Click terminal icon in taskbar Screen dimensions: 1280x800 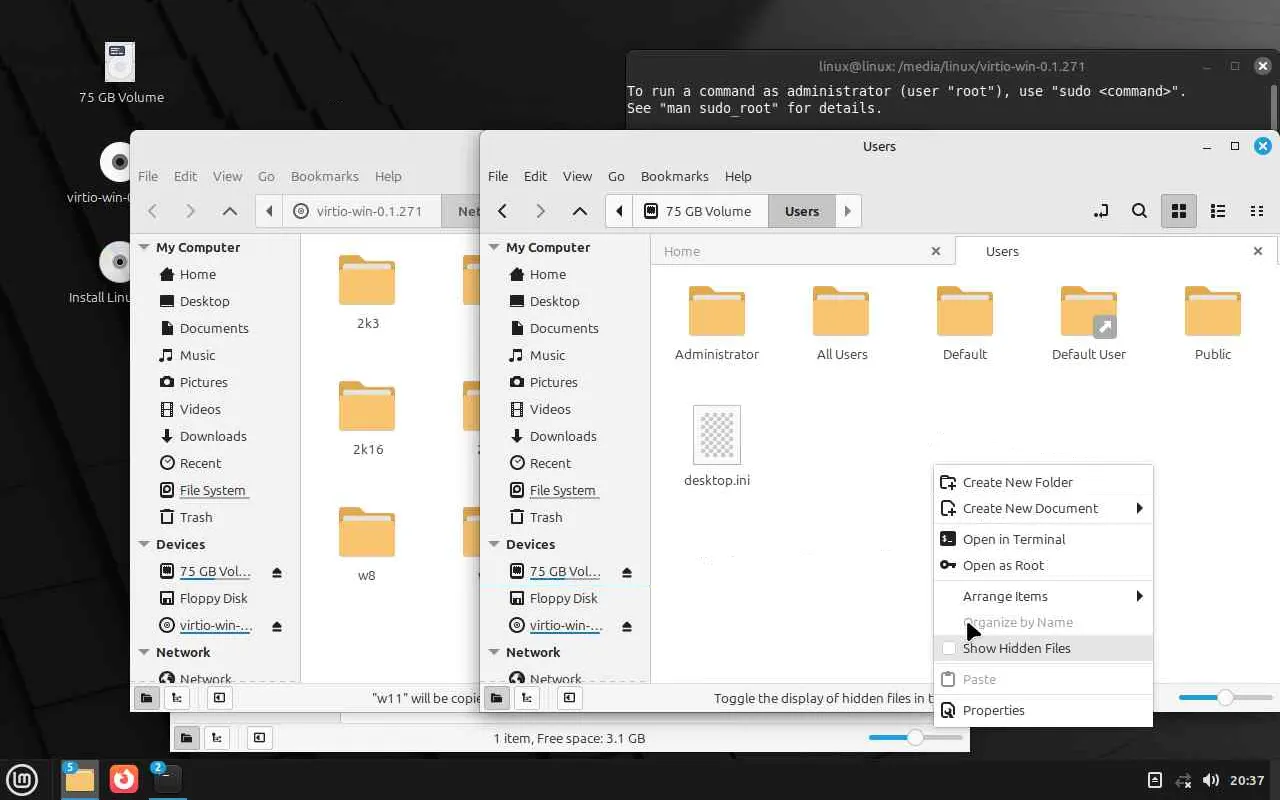click(167, 779)
